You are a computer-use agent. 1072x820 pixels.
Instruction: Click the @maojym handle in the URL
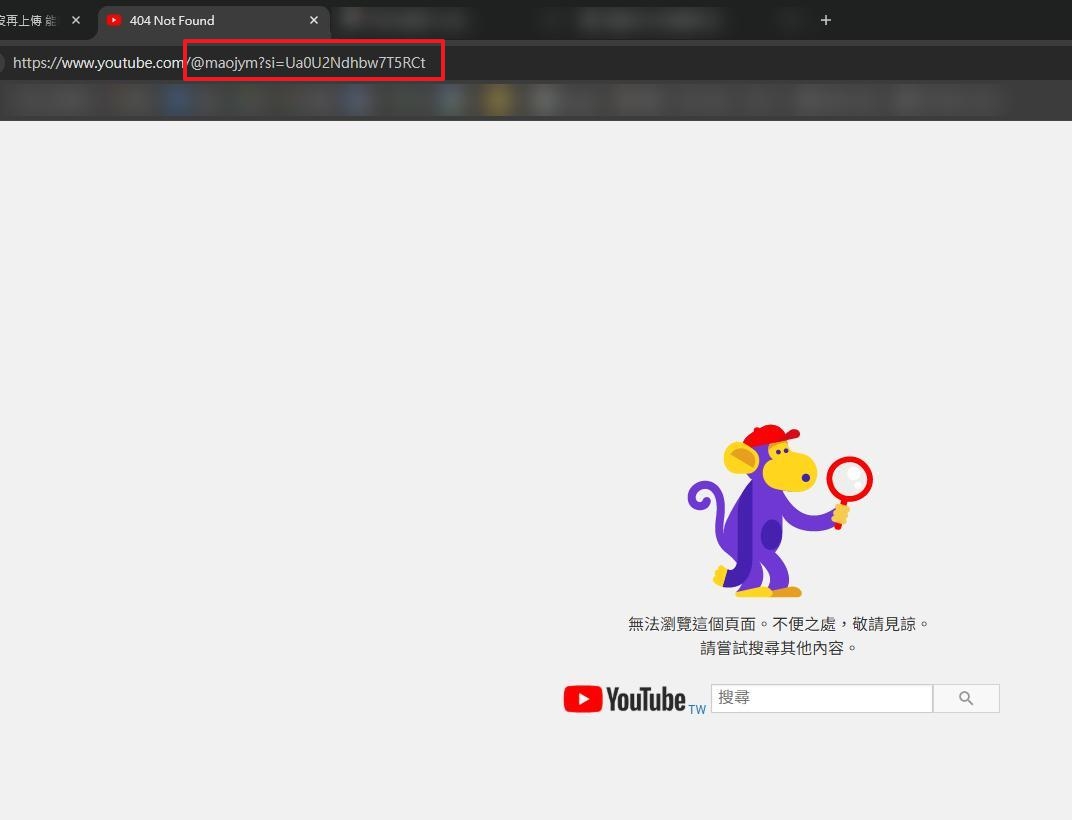[x=224, y=63]
